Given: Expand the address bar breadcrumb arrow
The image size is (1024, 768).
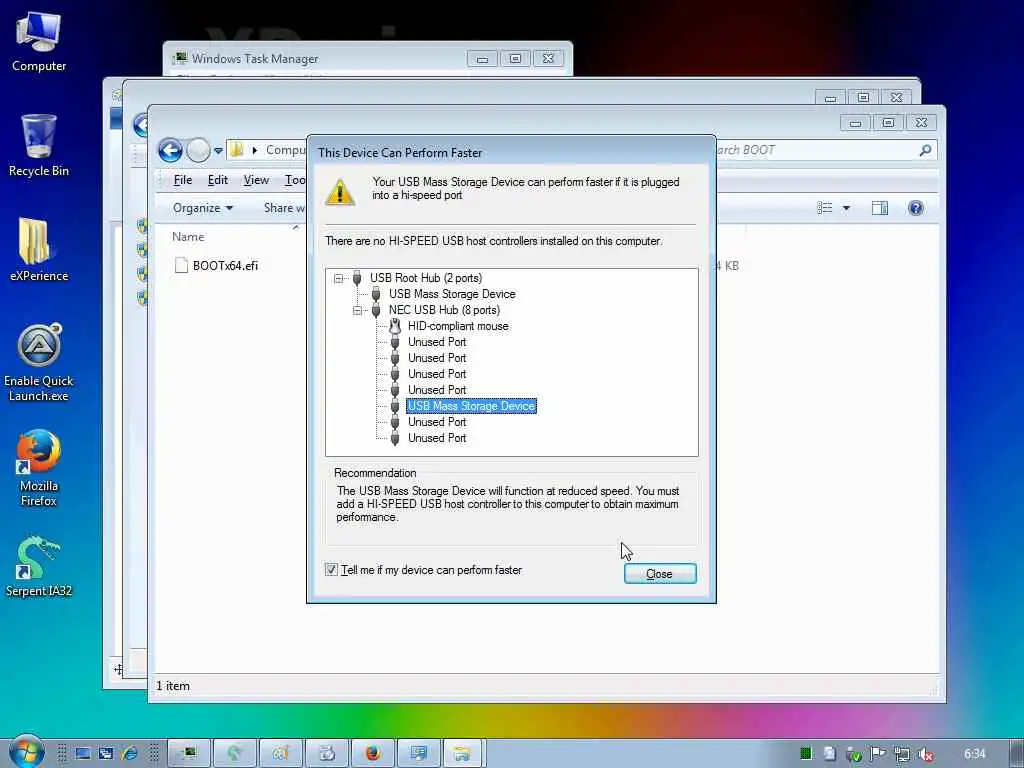Looking at the screenshot, I should [255, 150].
